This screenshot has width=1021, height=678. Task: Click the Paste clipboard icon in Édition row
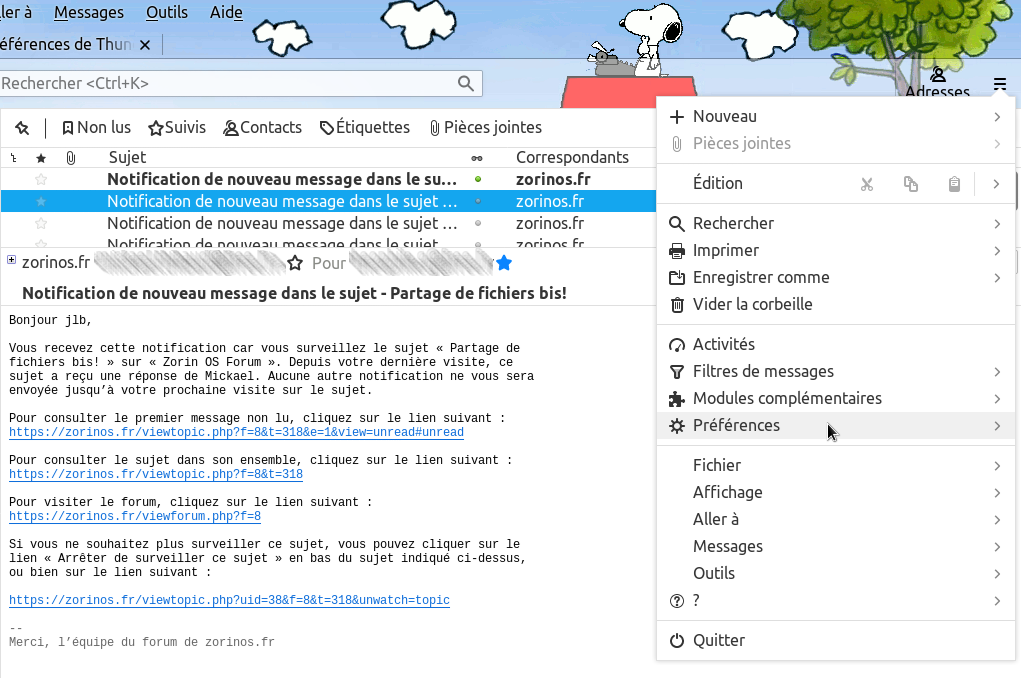click(954, 184)
